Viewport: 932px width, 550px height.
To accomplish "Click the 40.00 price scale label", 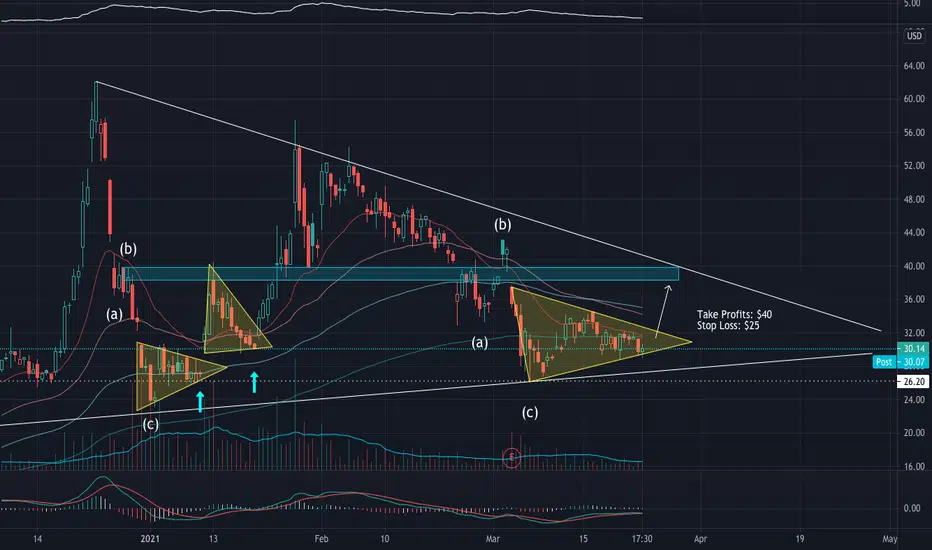I will [x=914, y=266].
